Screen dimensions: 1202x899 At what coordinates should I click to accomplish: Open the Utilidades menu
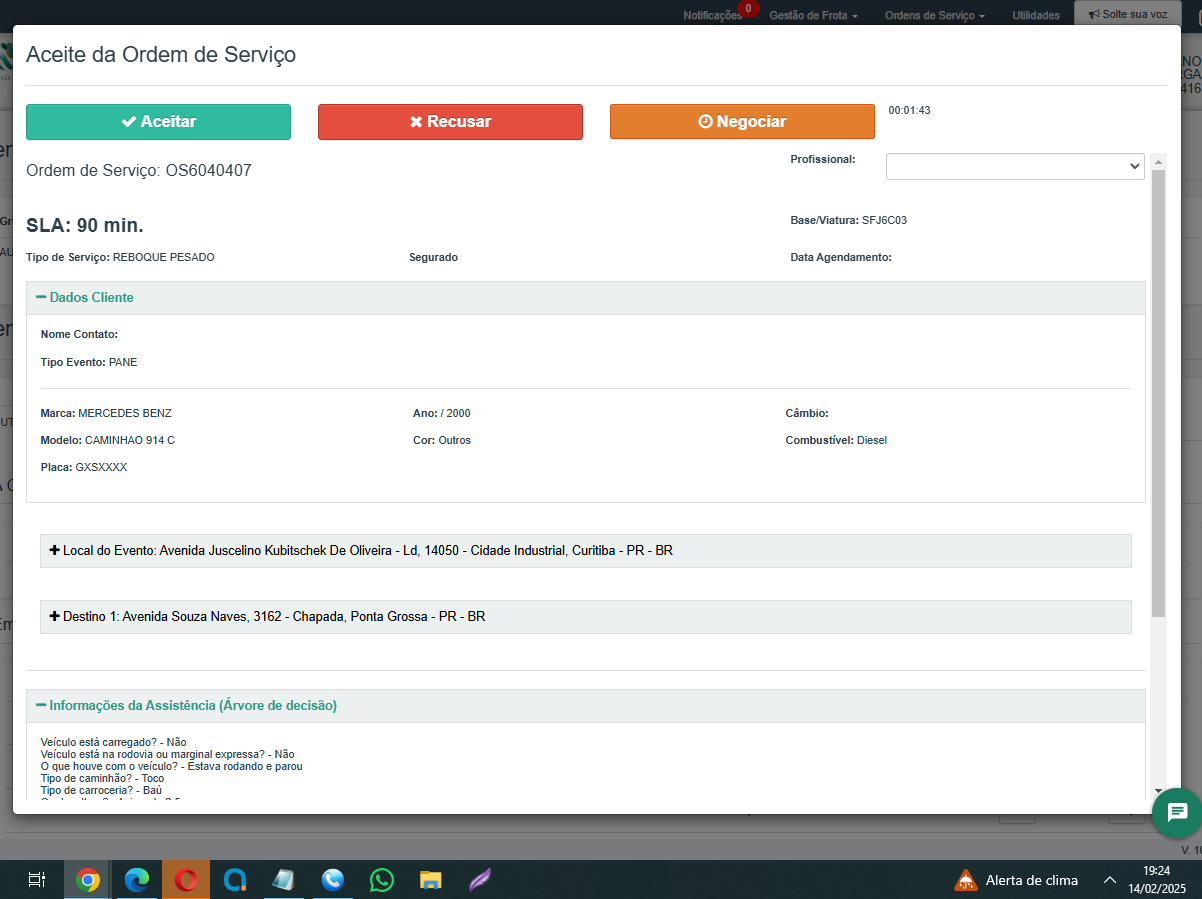[x=1036, y=16]
